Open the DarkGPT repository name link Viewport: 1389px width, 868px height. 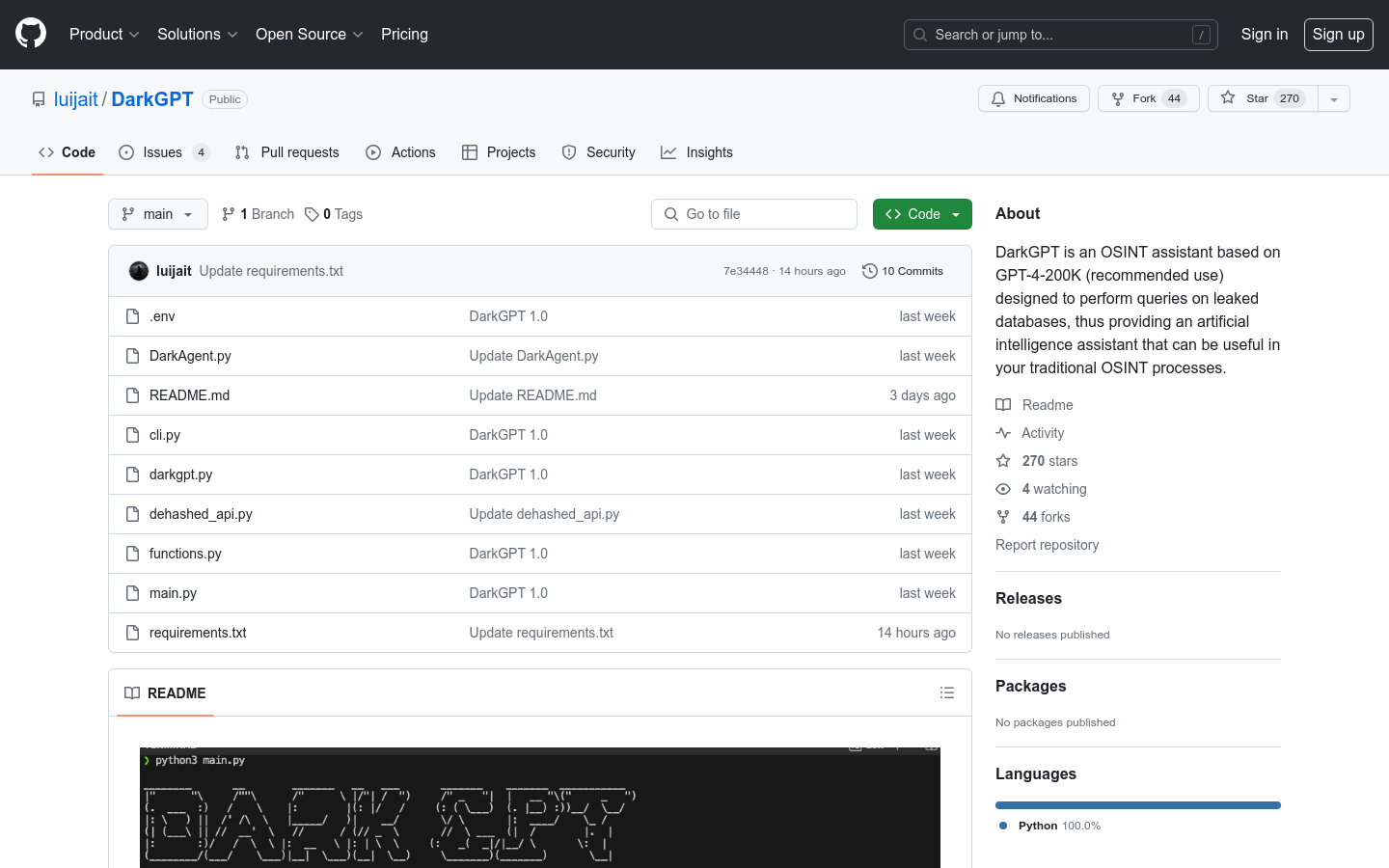(152, 99)
